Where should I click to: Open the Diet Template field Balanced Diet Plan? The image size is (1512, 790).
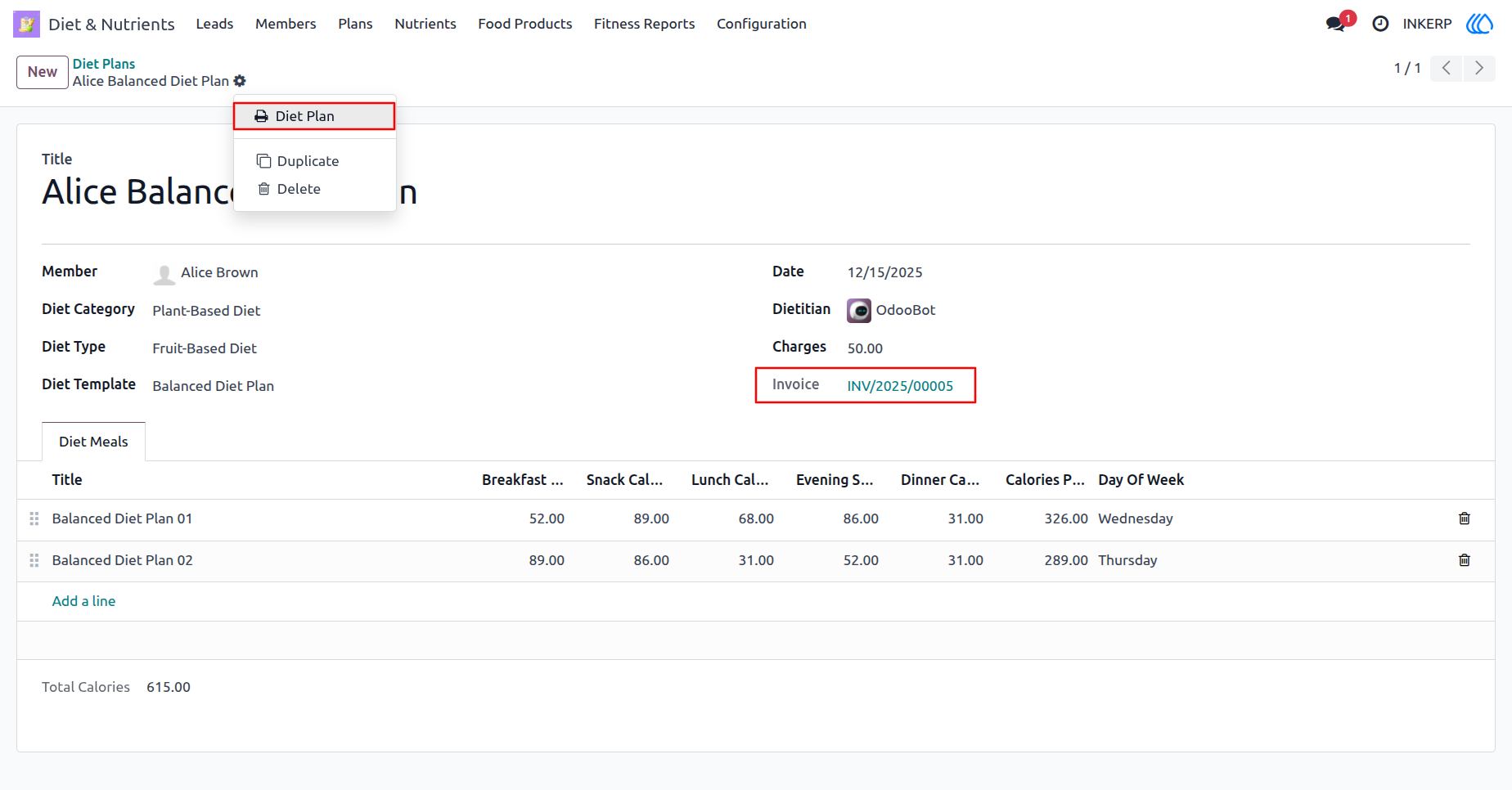214,386
